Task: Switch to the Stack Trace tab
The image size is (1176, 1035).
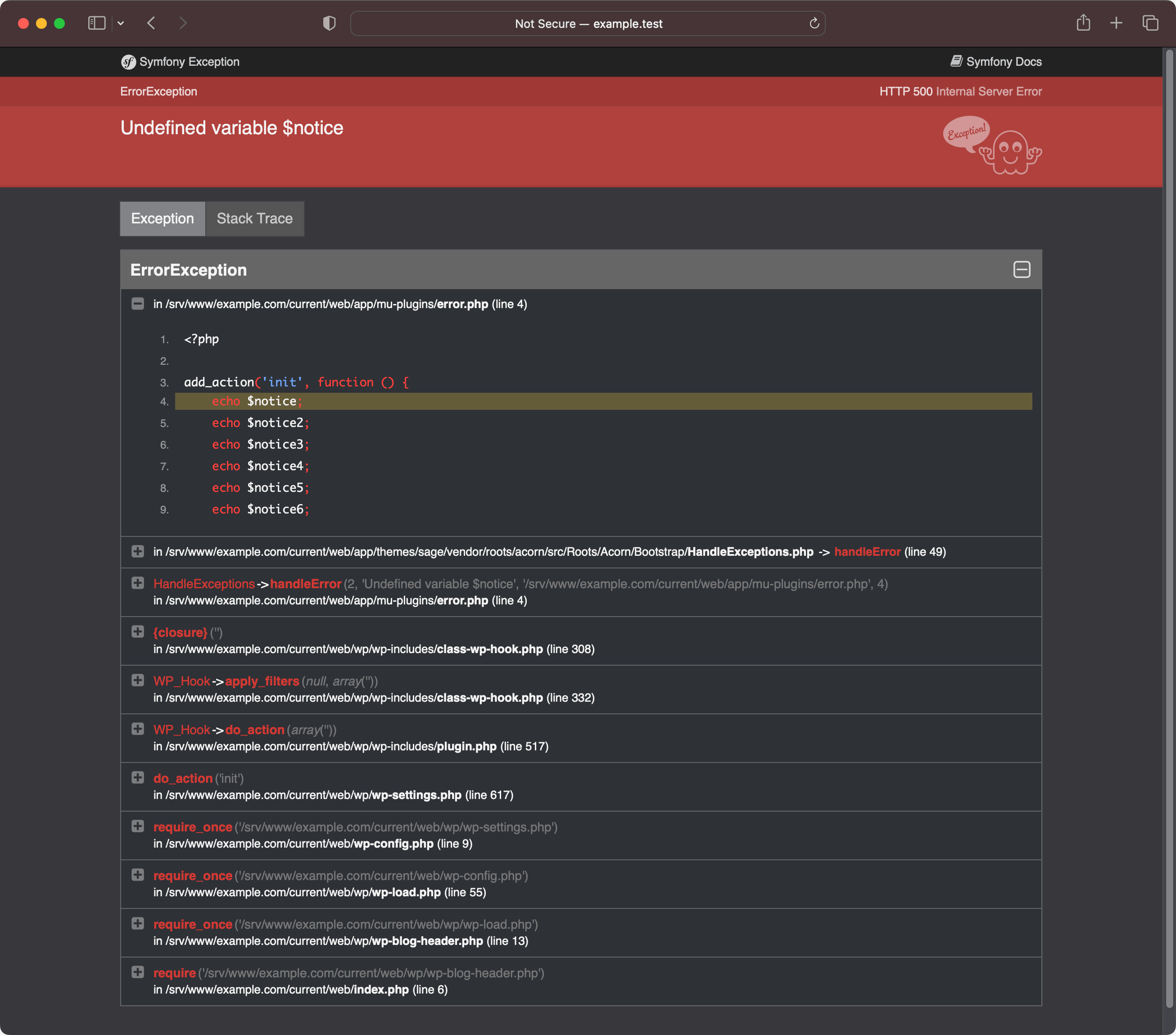Action: [255, 218]
